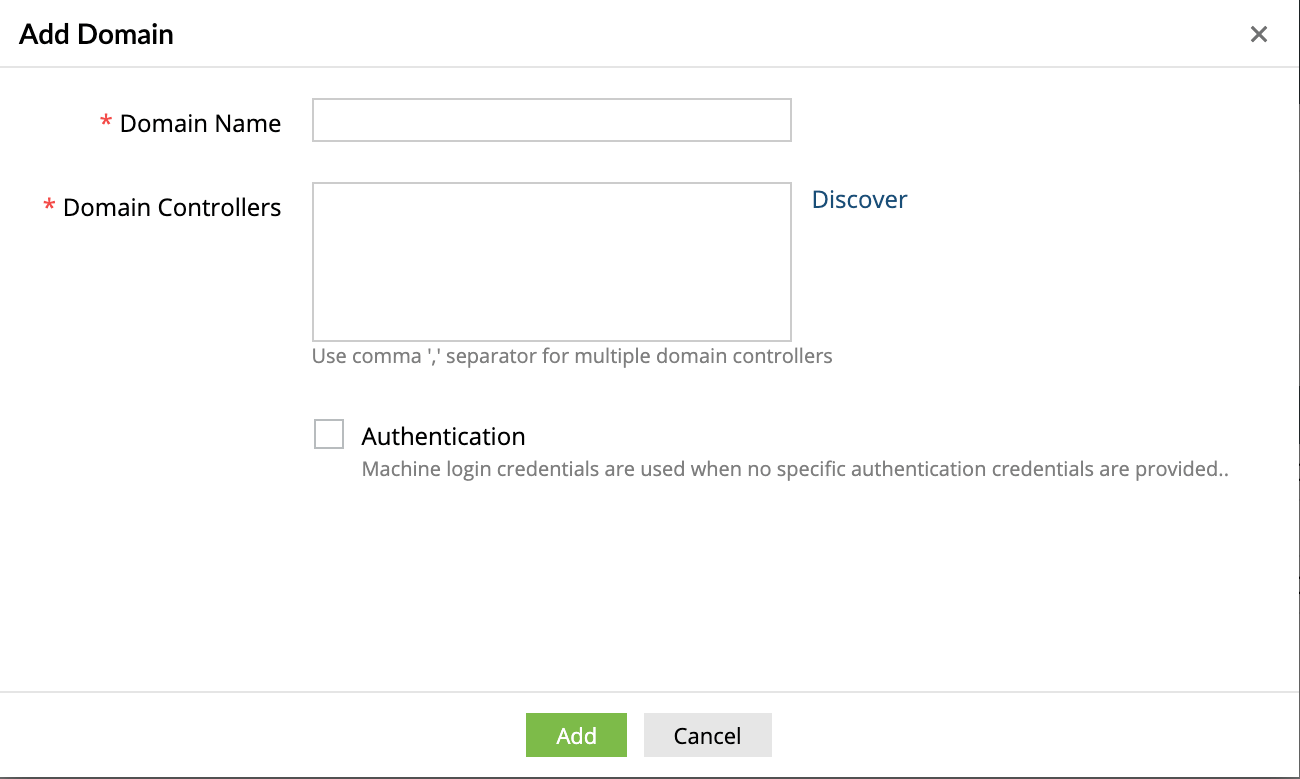Viewport: 1300px width, 779px height.
Task: Click the word "Use" in the separator hint
Action: (329, 356)
